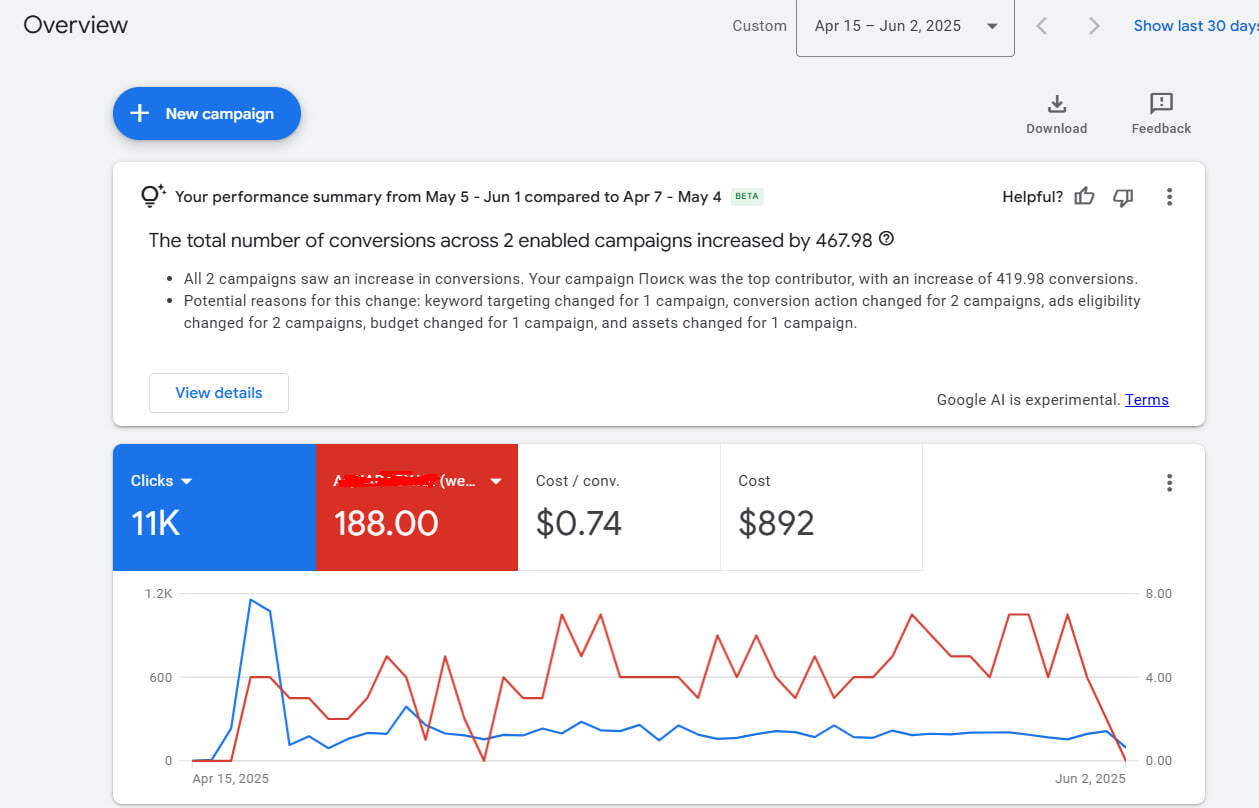The width and height of the screenshot is (1259, 808).
Task: Click thumbs up on performance summary
Action: 1084,197
